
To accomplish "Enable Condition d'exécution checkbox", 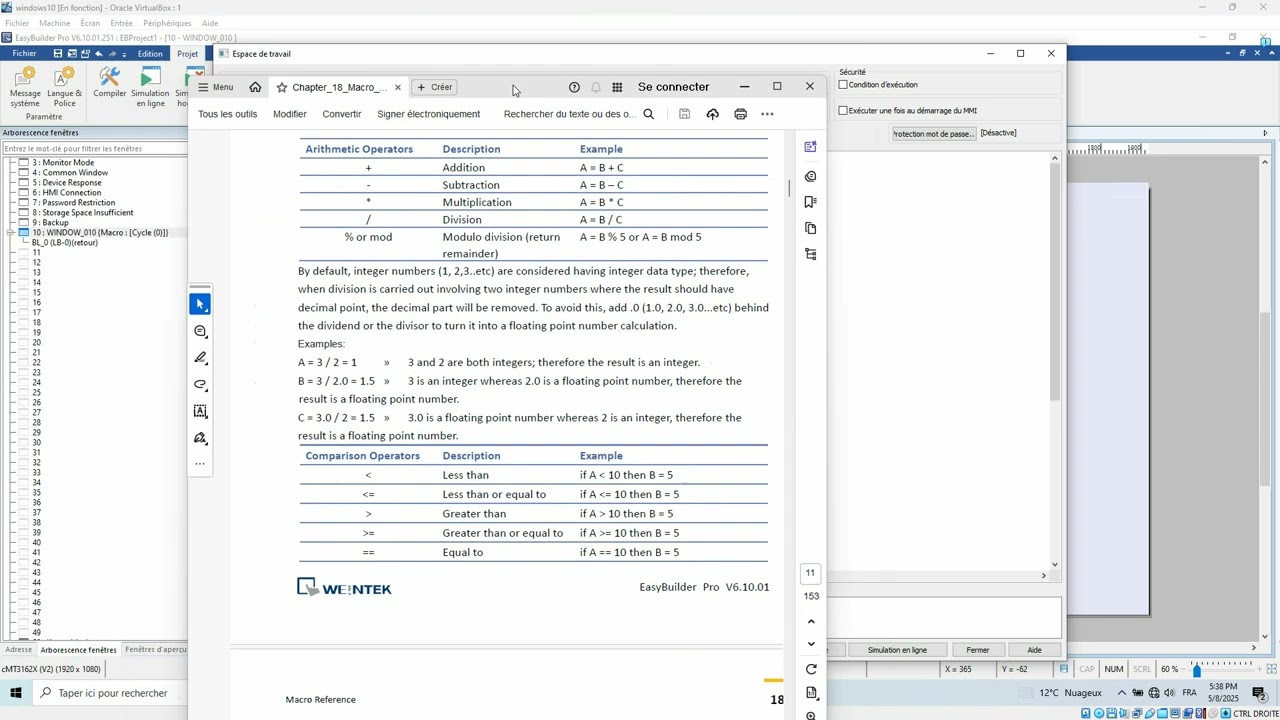I will pyautogui.click(x=843, y=85).
